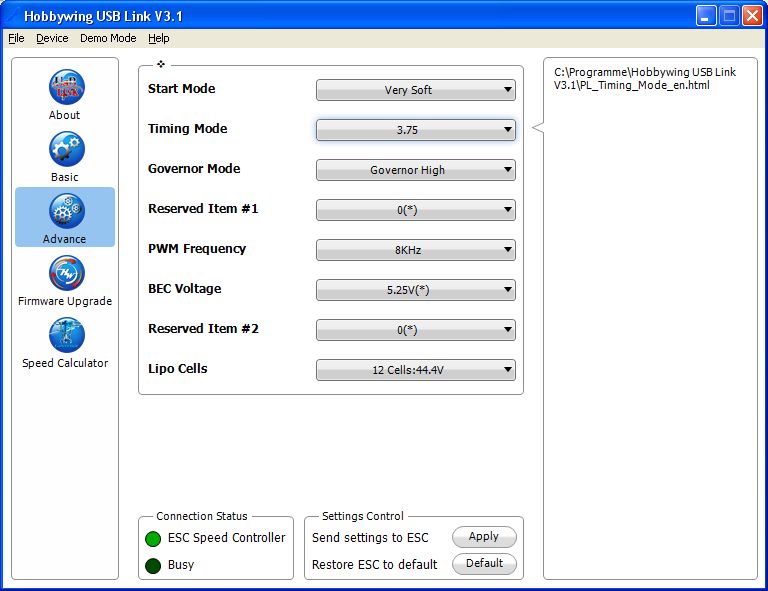Click the 'Restore ESC to default' text

point(375,565)
